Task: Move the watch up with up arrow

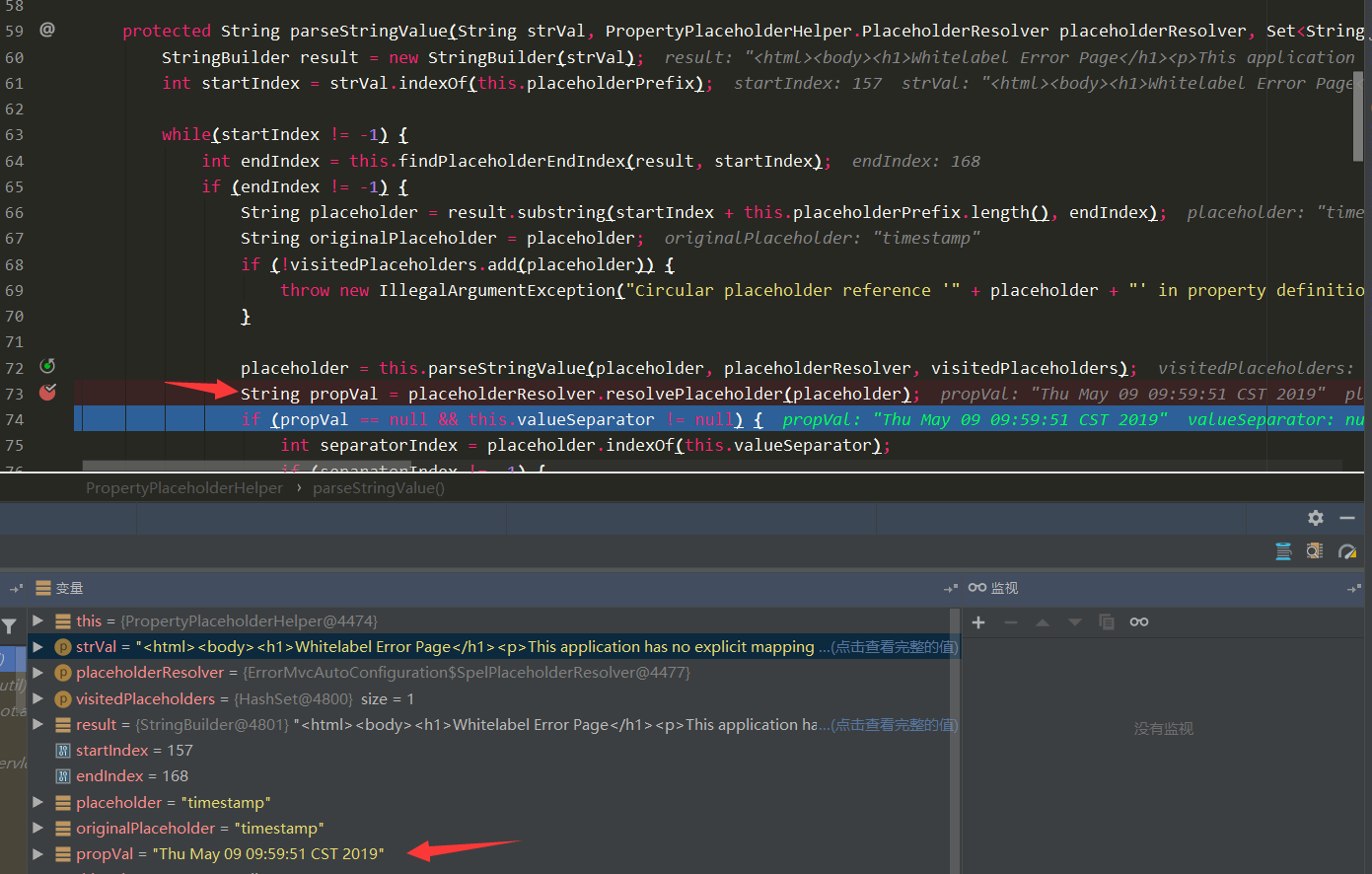Action: [x=1043, y=621]
